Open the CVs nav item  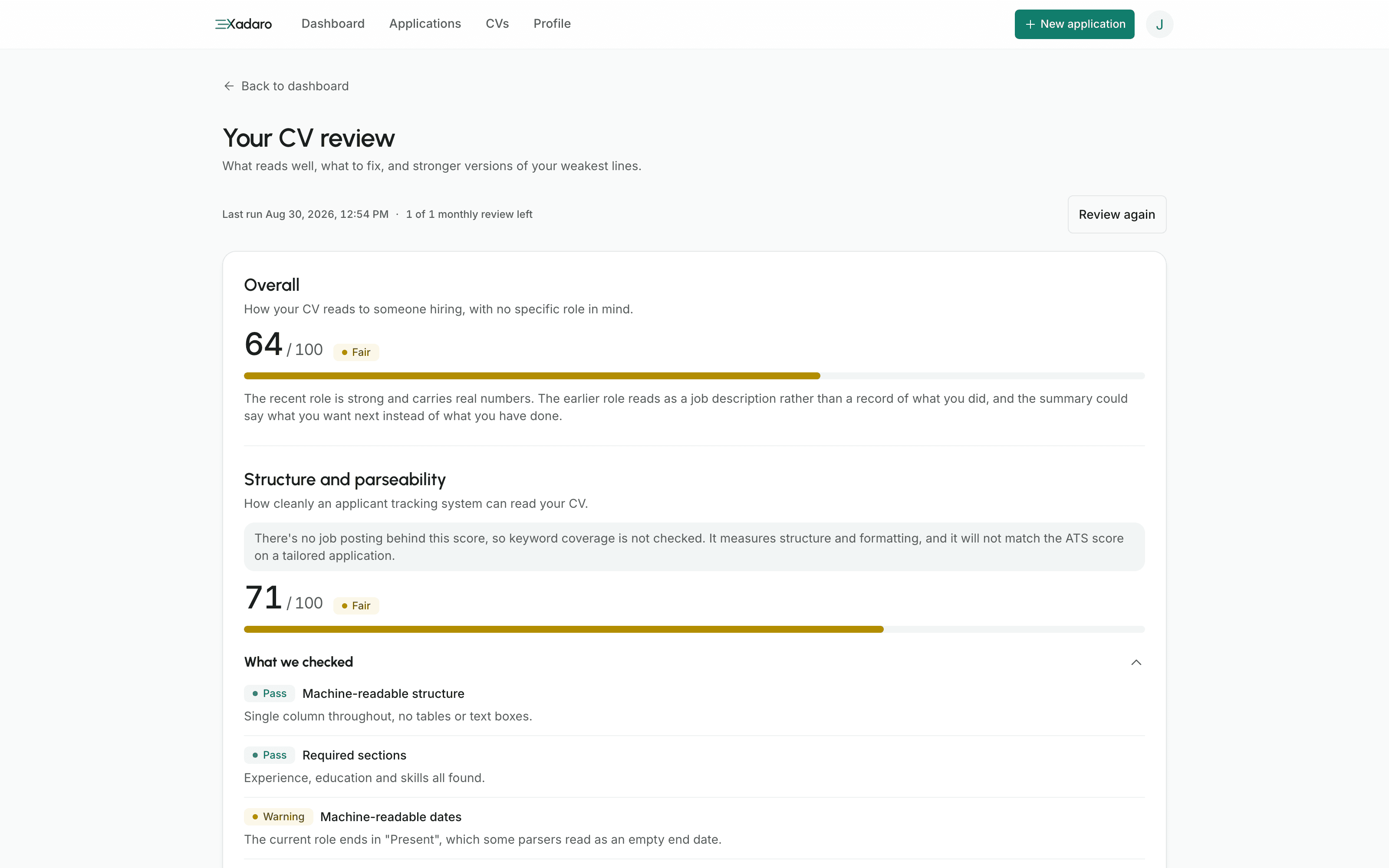point(497,23)
